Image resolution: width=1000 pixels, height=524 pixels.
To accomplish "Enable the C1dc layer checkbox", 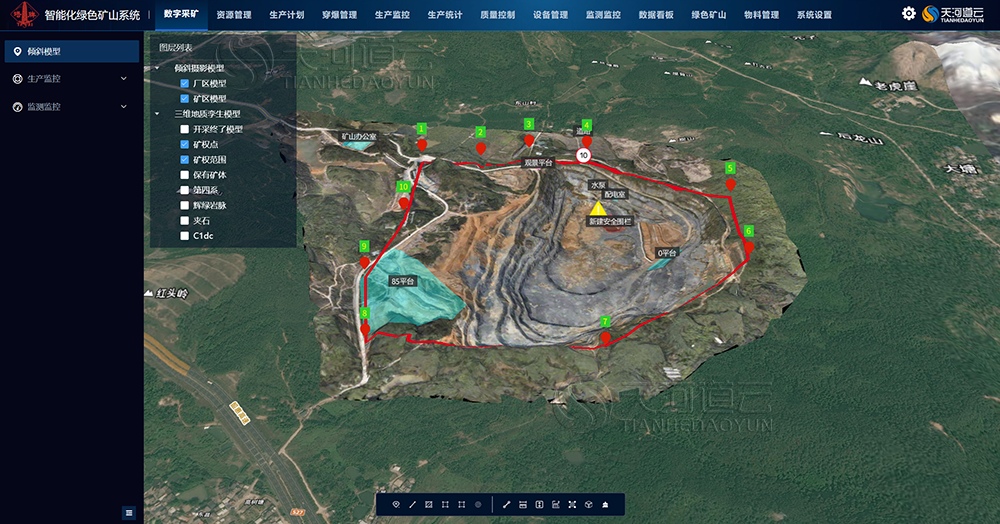I will click(184, 236).
